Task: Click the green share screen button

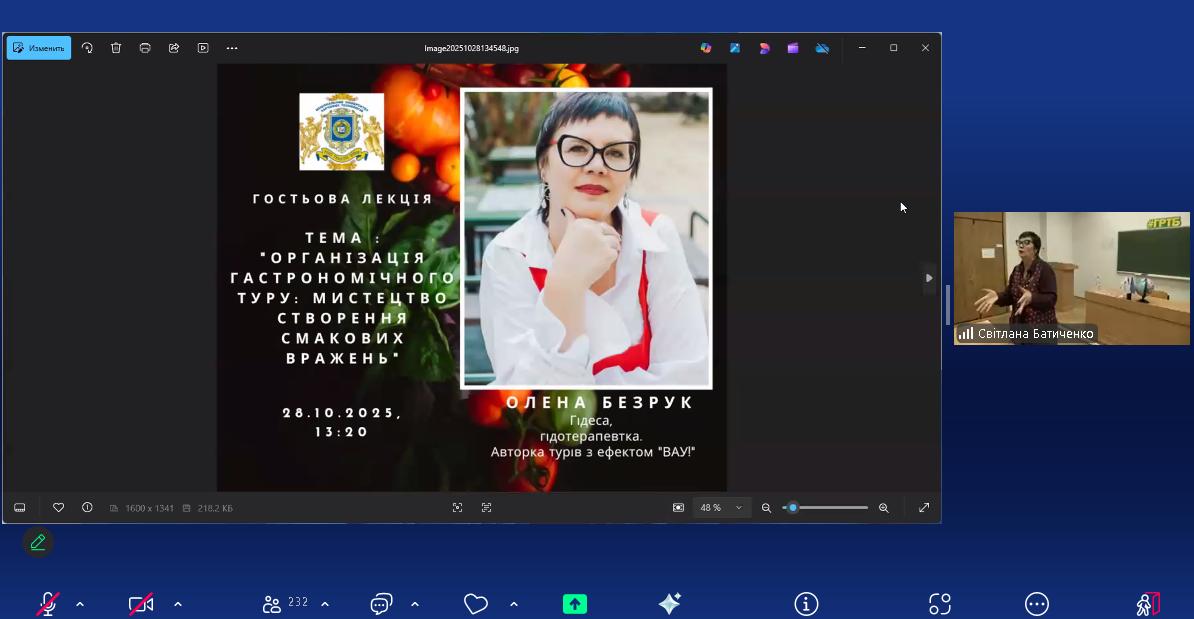Action: click(x=575, y=605)
